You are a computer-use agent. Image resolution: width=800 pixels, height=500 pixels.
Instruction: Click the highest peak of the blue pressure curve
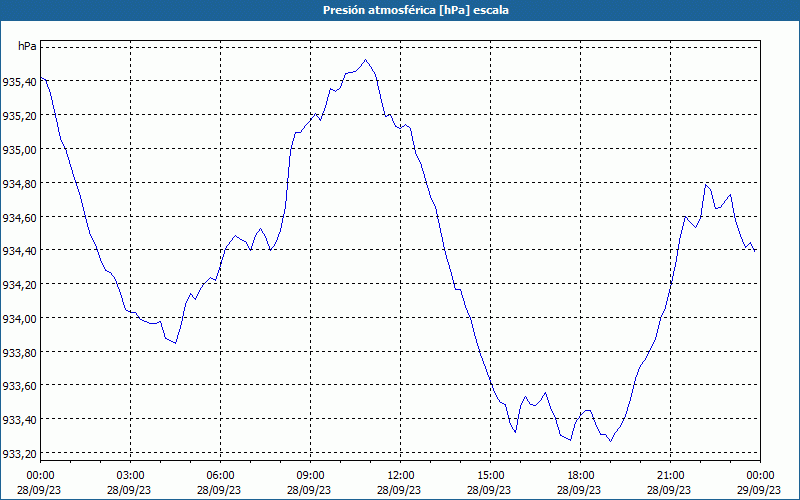[x=365, y=60]
